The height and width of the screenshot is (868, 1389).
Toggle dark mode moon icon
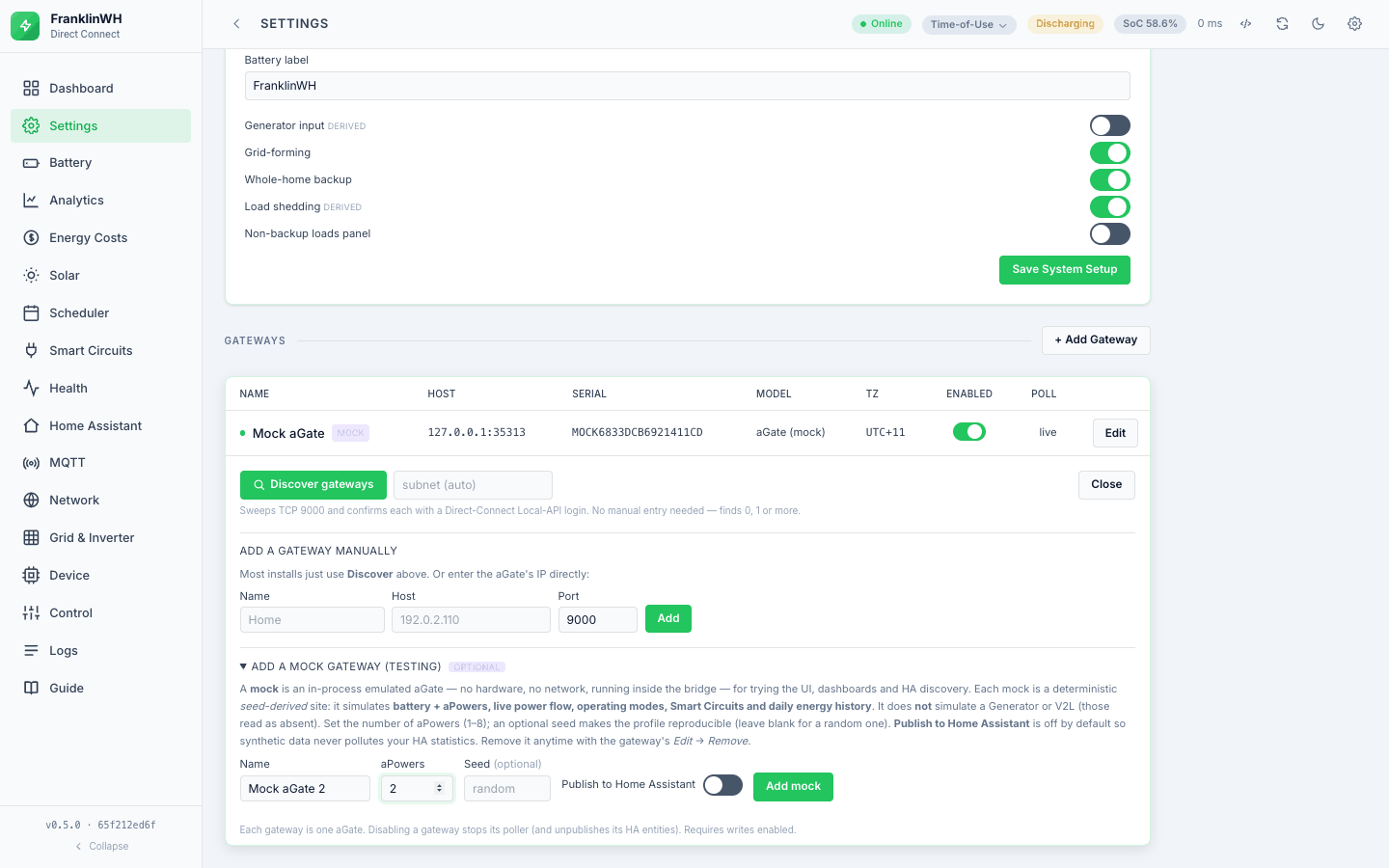[x=1319, y=24]
